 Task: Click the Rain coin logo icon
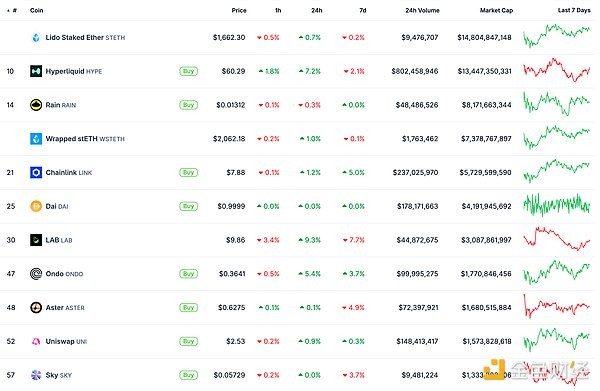tap(36, 105)
